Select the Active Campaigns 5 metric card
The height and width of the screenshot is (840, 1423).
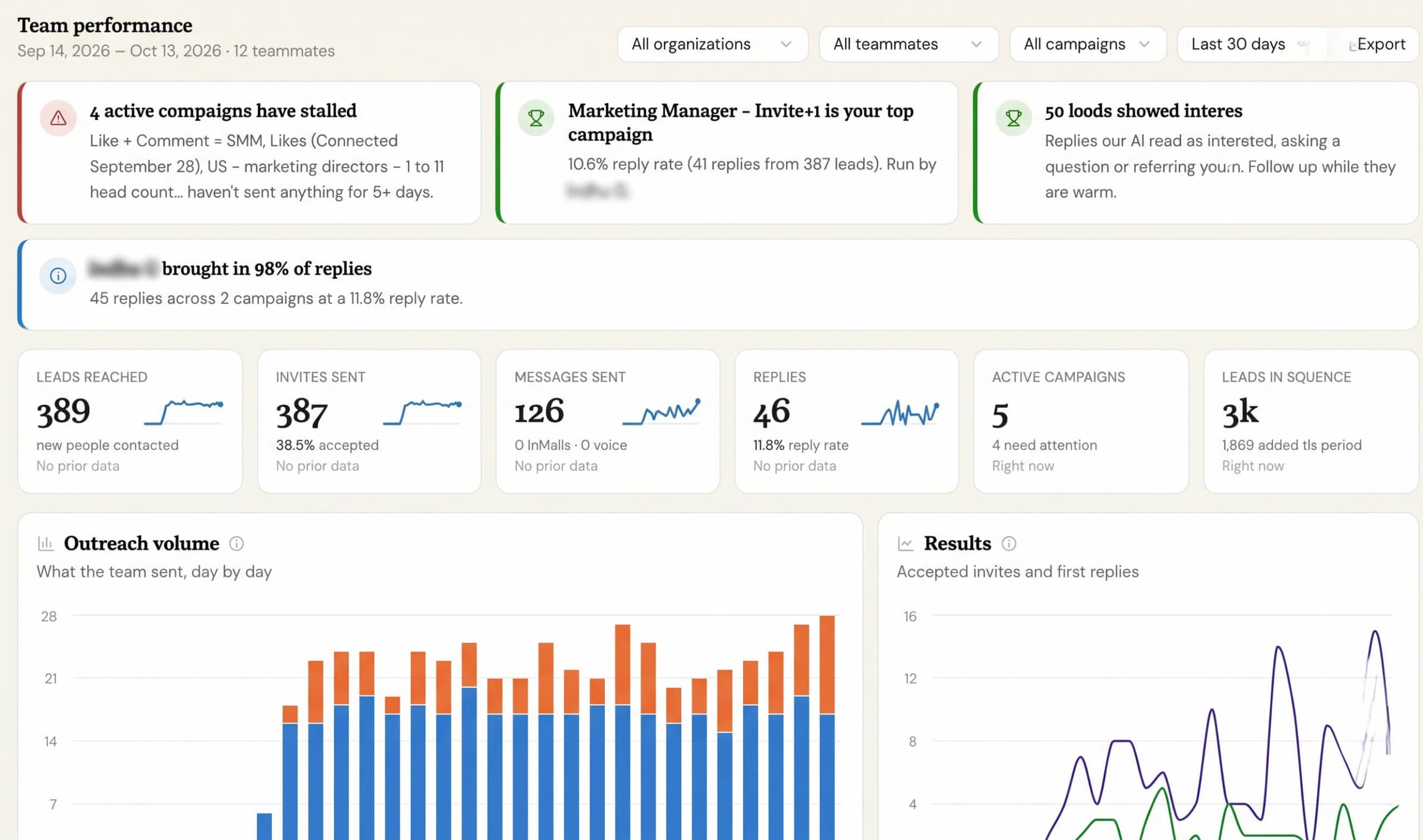(x=1081, y=421)
